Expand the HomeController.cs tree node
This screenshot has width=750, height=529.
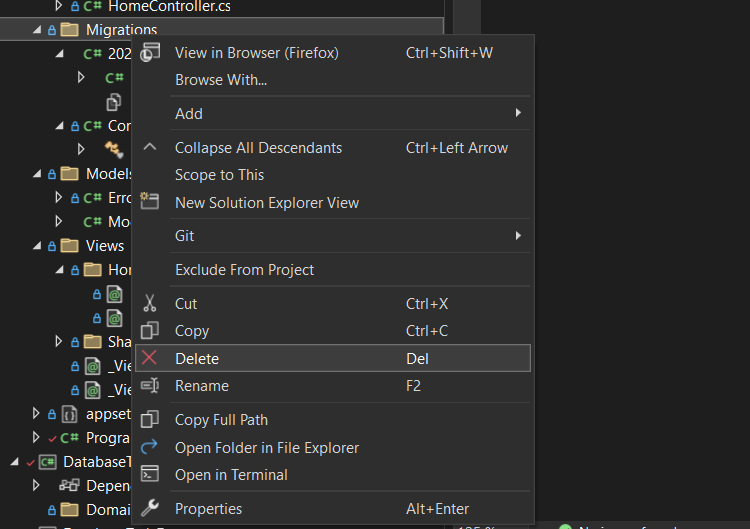[59, 6]
